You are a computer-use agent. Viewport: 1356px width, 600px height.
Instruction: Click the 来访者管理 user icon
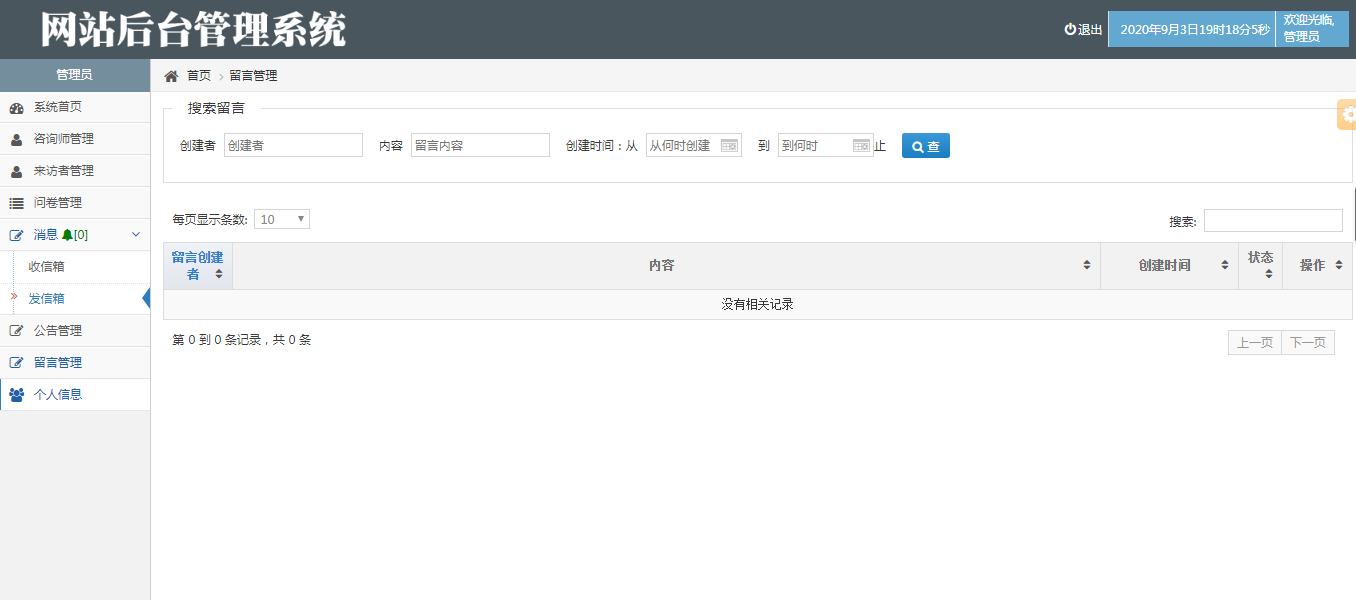(x=16, y=170)
